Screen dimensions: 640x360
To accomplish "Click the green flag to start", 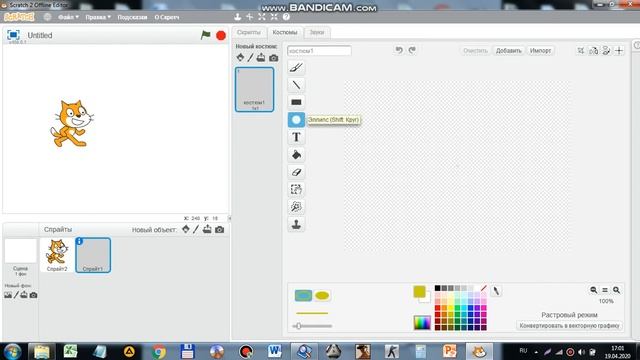I will [x=205, y=35].
